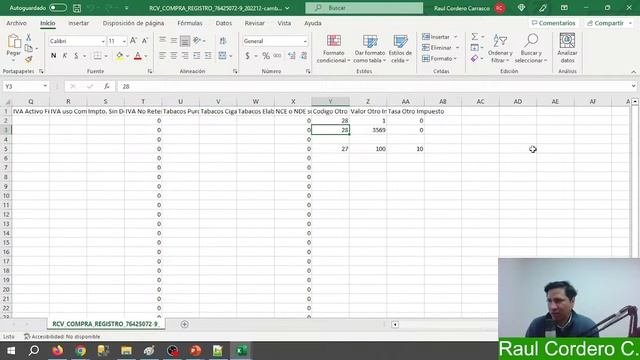Click the Windows Start button

(11, 351)
